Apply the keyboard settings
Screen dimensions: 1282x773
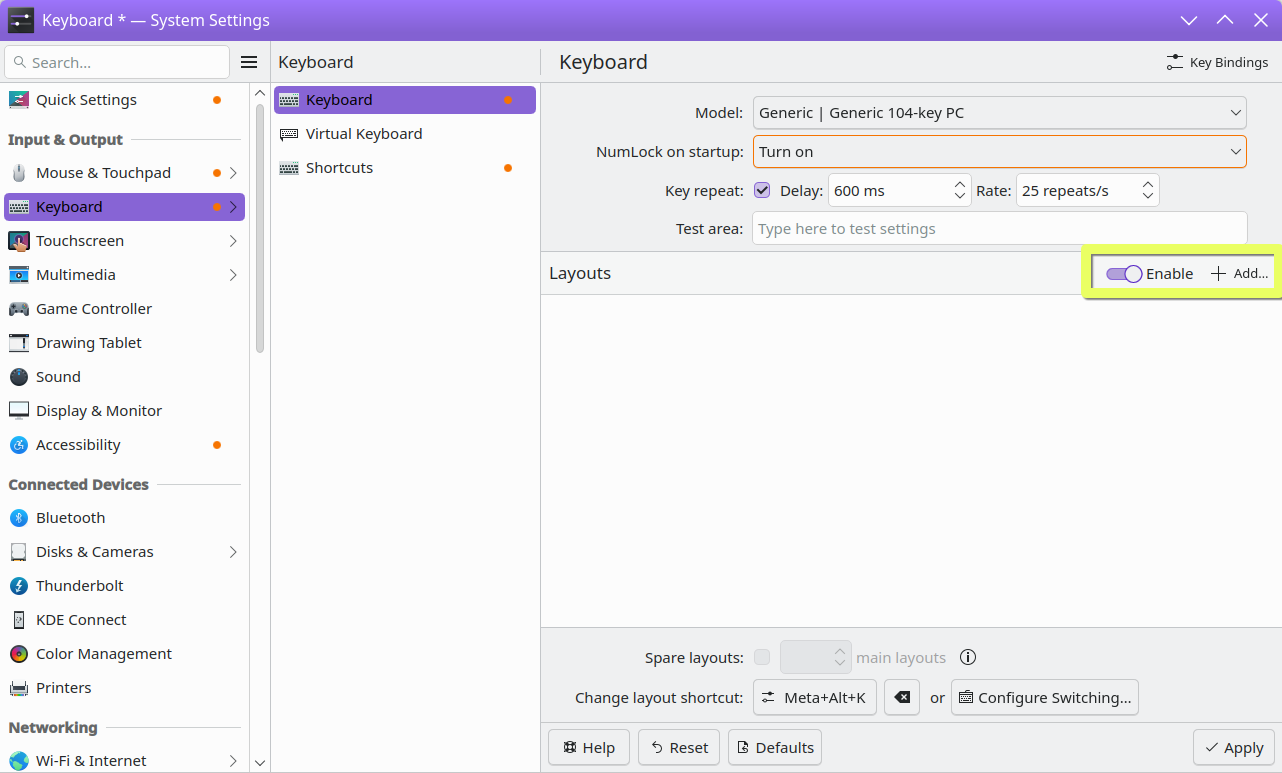click(x=1234, y=747)
